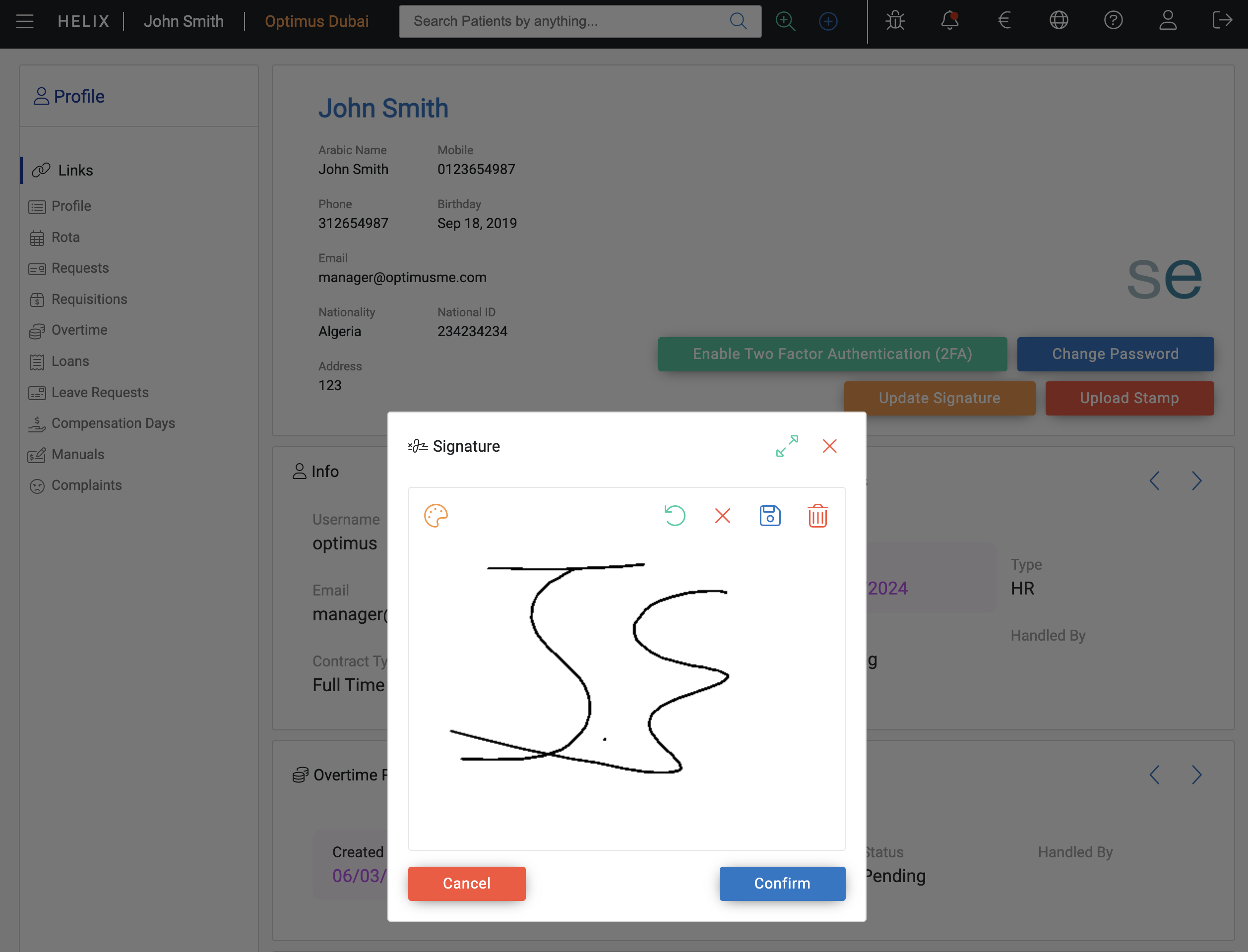This screenshot has width=1248, height=952.
Task: Click the undo stroke icon
Action: click(x=675, y=516)
